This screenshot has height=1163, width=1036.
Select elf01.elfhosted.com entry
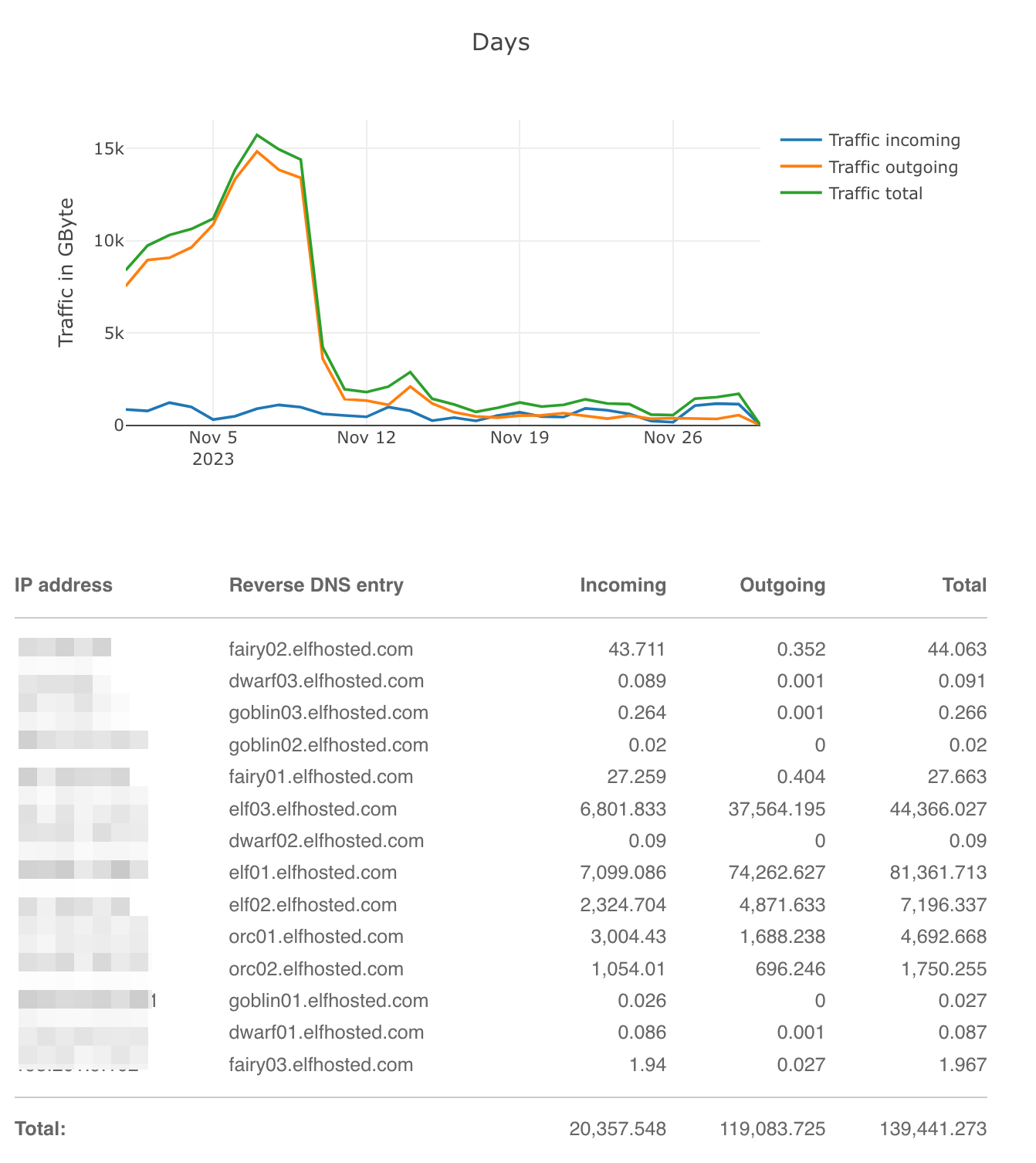pos(313,873)
